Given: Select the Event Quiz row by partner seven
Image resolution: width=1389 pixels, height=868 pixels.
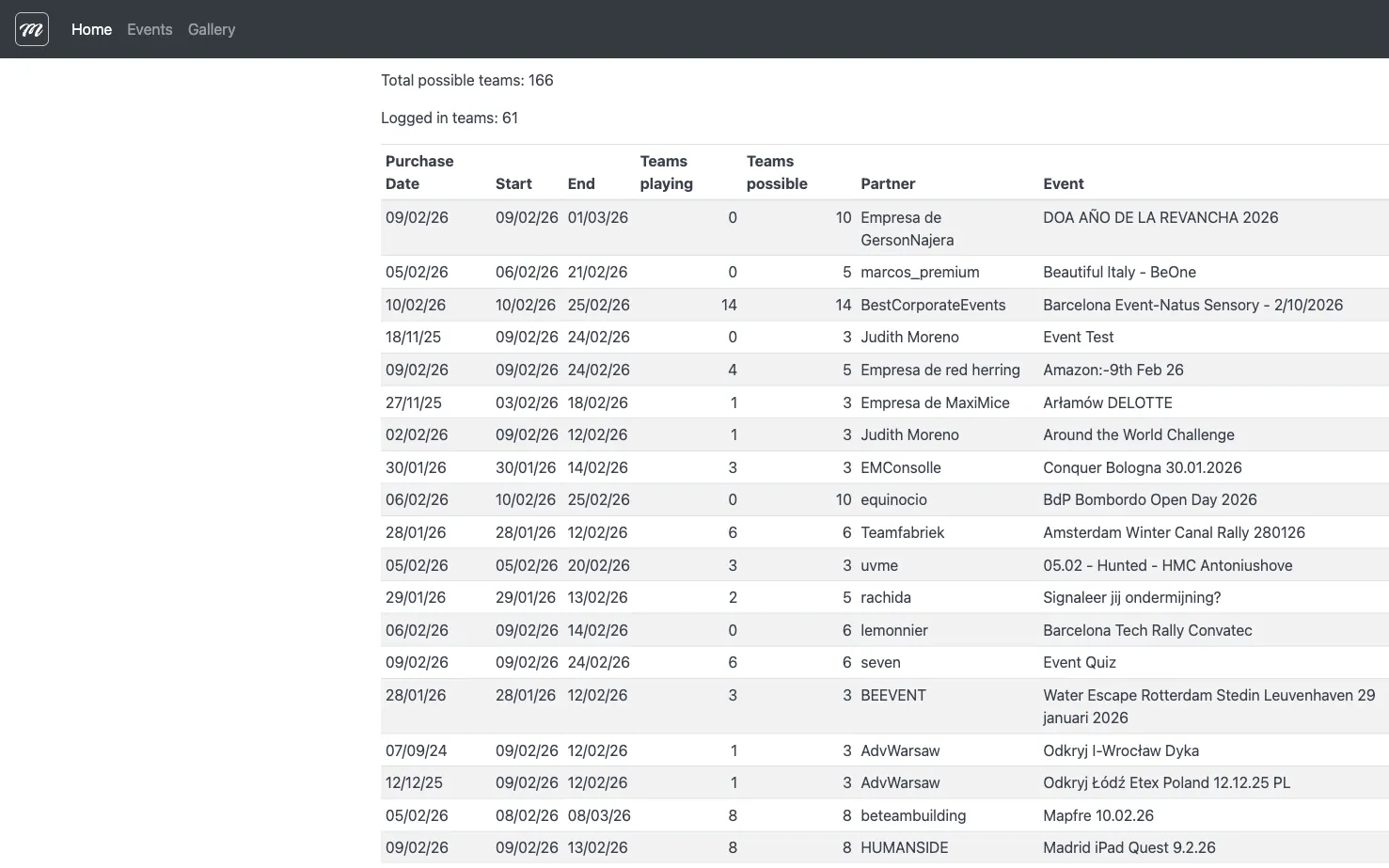Looking at the screenshot, I should coord(1079,662).
